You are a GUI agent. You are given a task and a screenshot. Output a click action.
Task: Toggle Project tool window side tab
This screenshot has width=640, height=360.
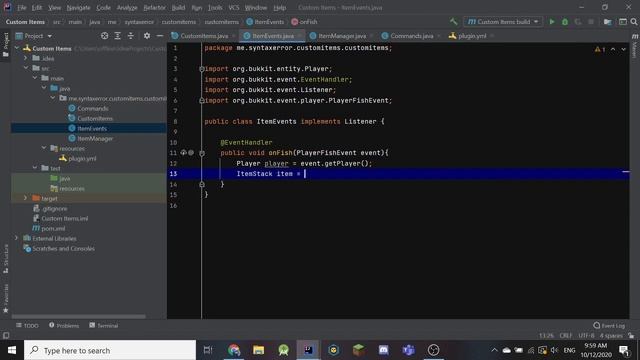click(x=6, y=44)
